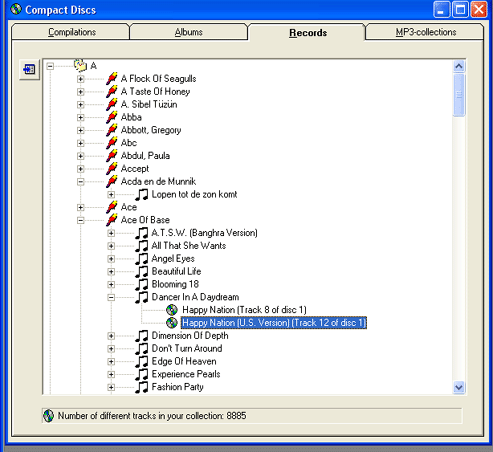
Task: Click the music note icon of Angel Eyes
Action: click(x=142, y=259)
